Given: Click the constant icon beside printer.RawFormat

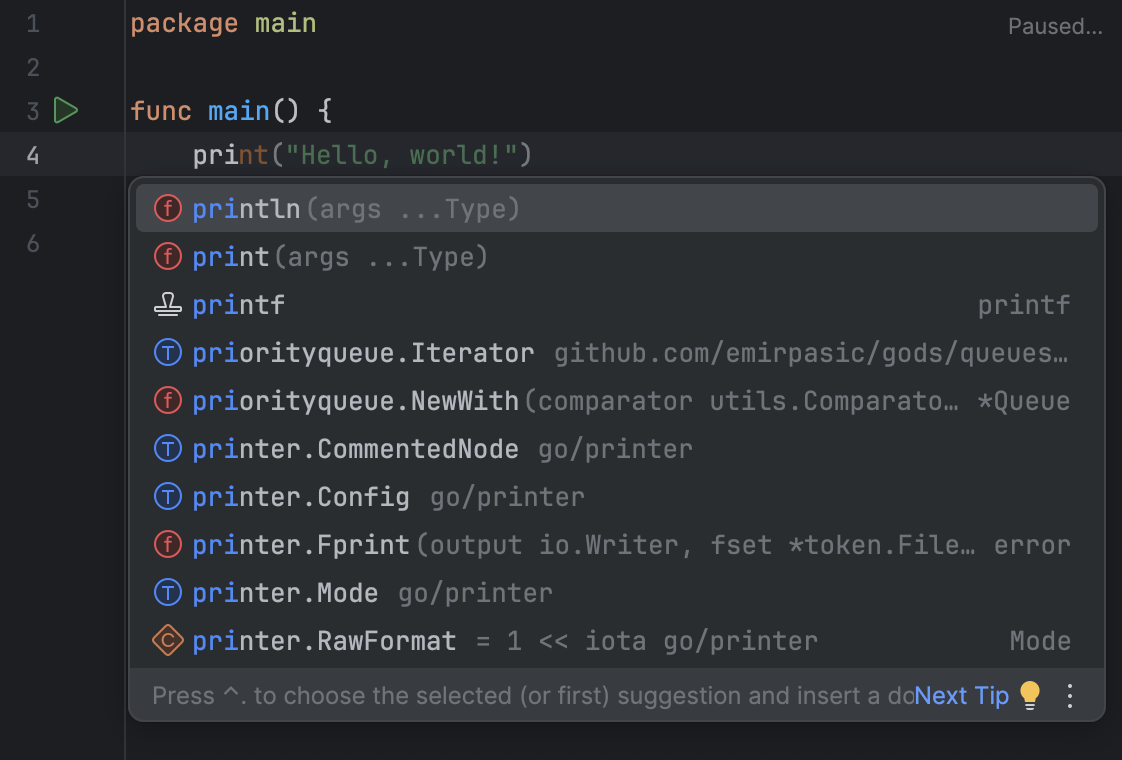Looking at the screenshot, I should point(167,640).
